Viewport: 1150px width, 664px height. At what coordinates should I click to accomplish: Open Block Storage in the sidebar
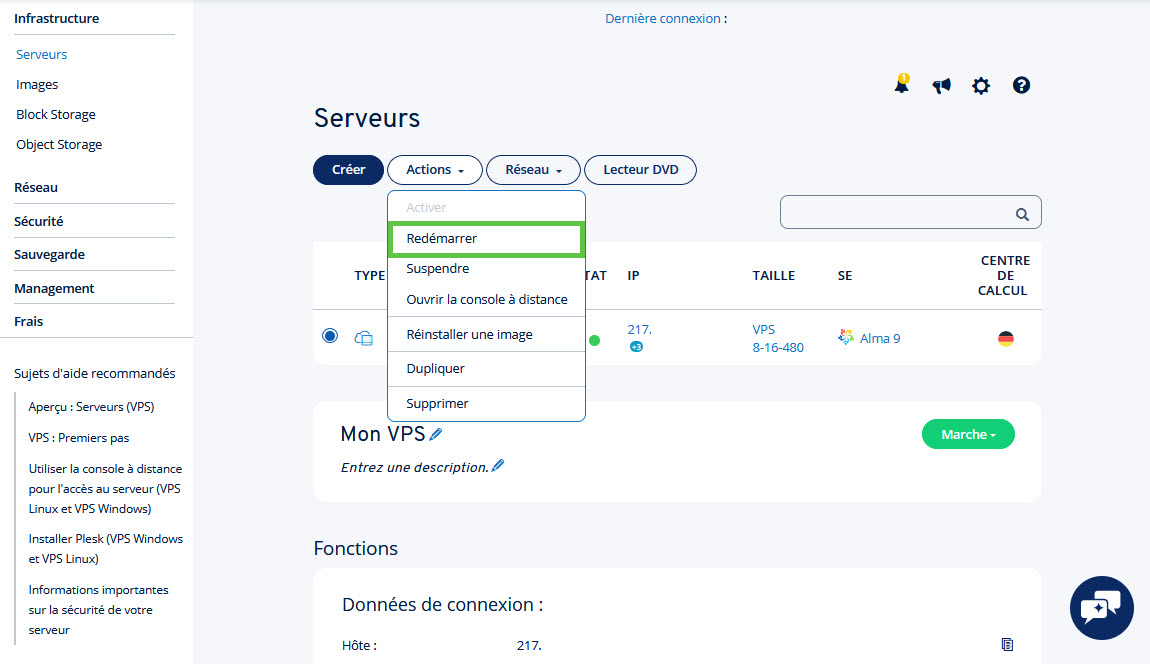[56, 114]
